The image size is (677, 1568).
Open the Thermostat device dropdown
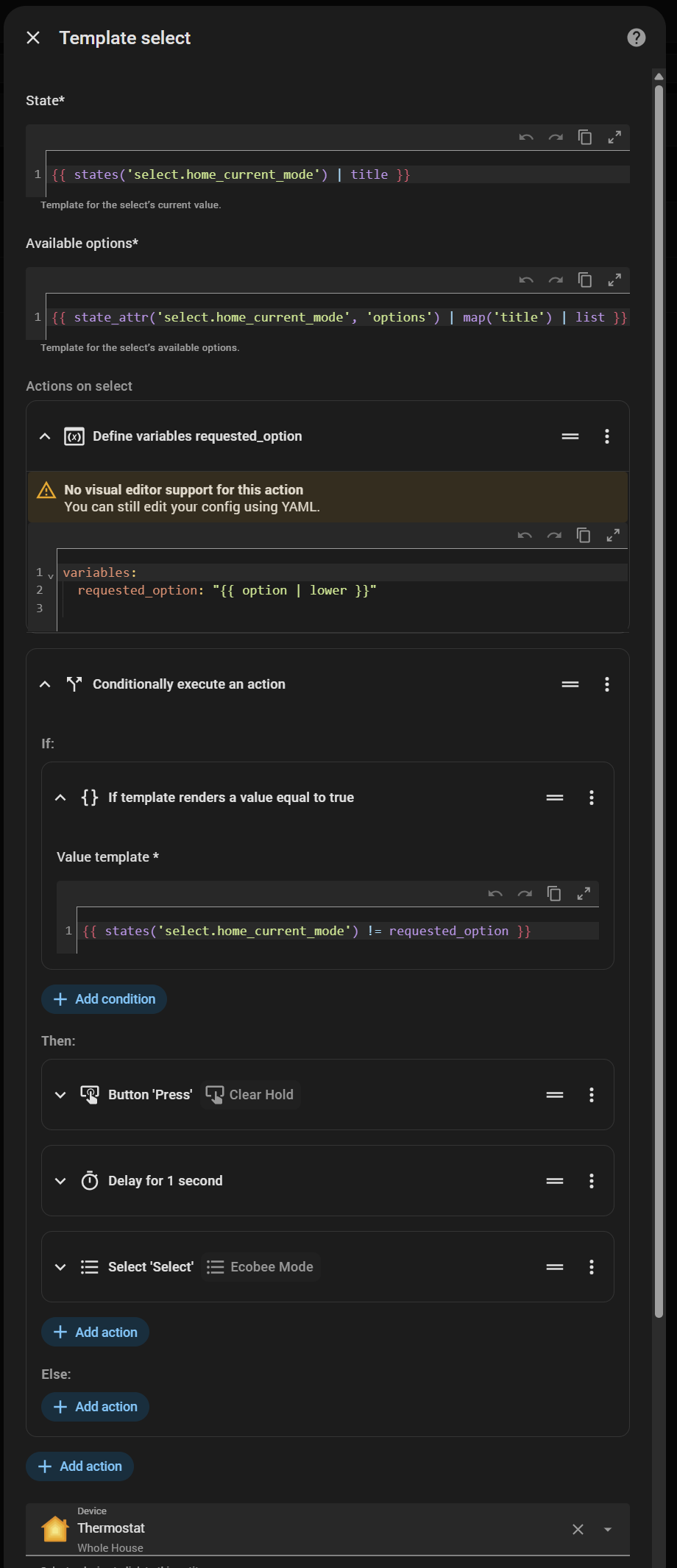(x=608, y=1529)
